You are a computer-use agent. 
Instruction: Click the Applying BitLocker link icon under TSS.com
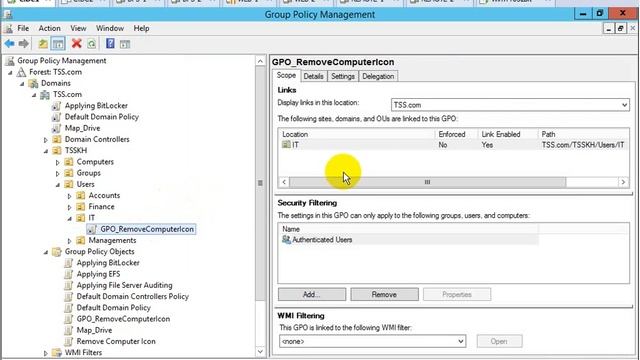point(57,106)
